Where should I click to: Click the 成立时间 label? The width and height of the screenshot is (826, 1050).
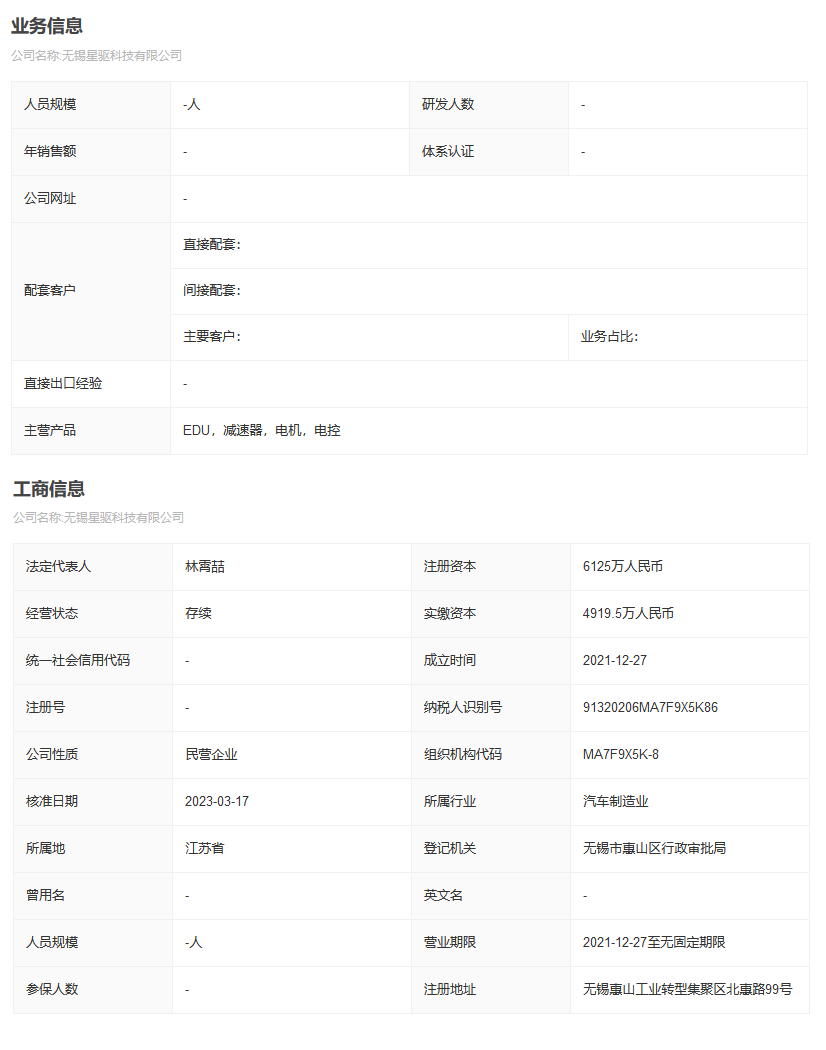450,660
